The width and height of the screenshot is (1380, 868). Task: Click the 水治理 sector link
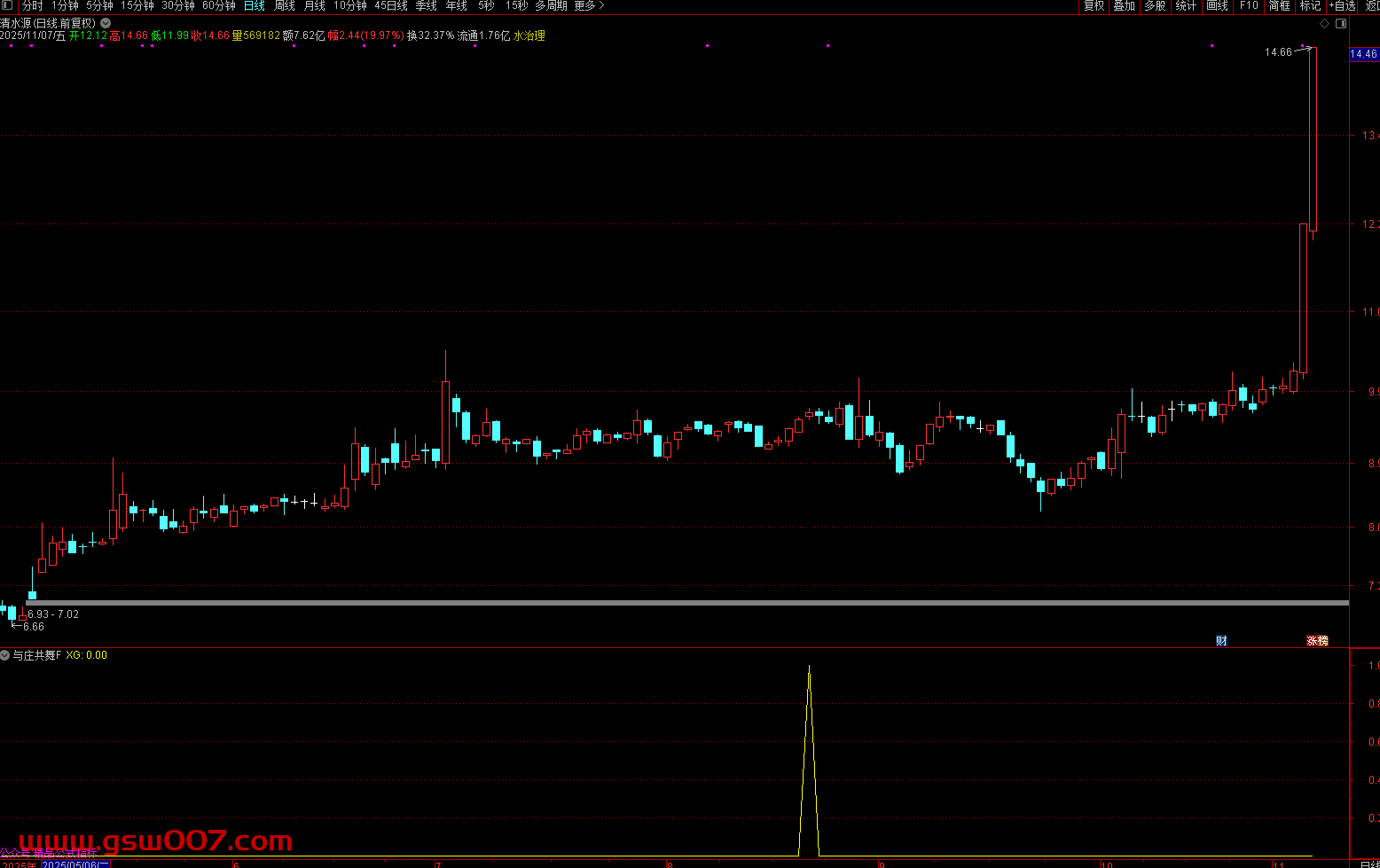(529, 36)
